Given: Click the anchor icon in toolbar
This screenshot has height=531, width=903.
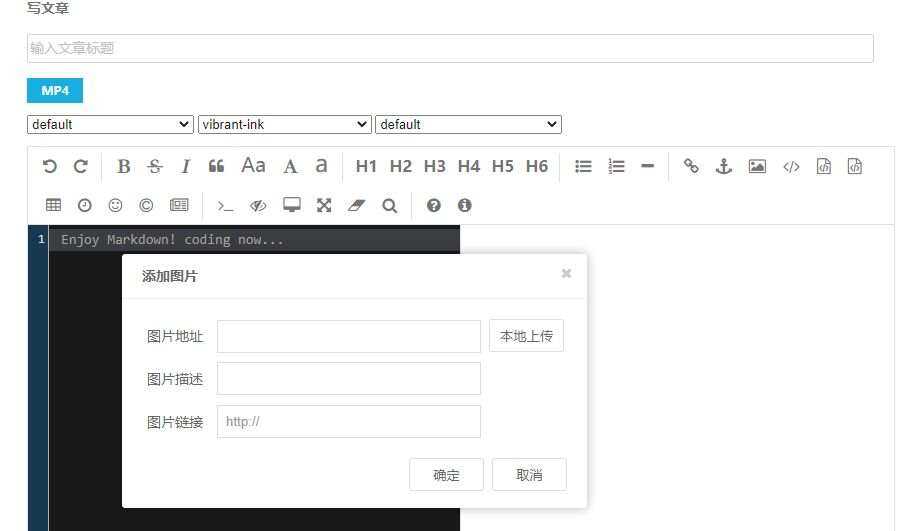Looking at the screenshot, I should pyautogui.click(x=724, y=167).
